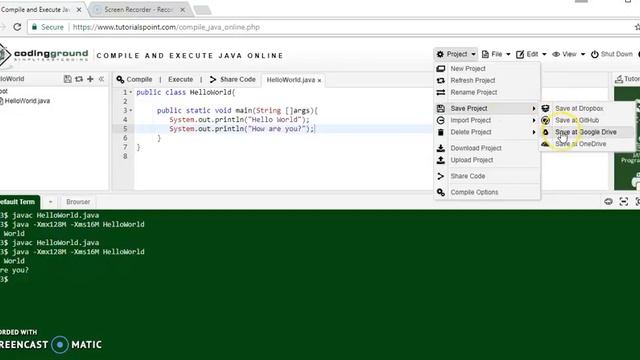Click the Shut Down power icon
This screenshot has height=360, width=640.
595,54
